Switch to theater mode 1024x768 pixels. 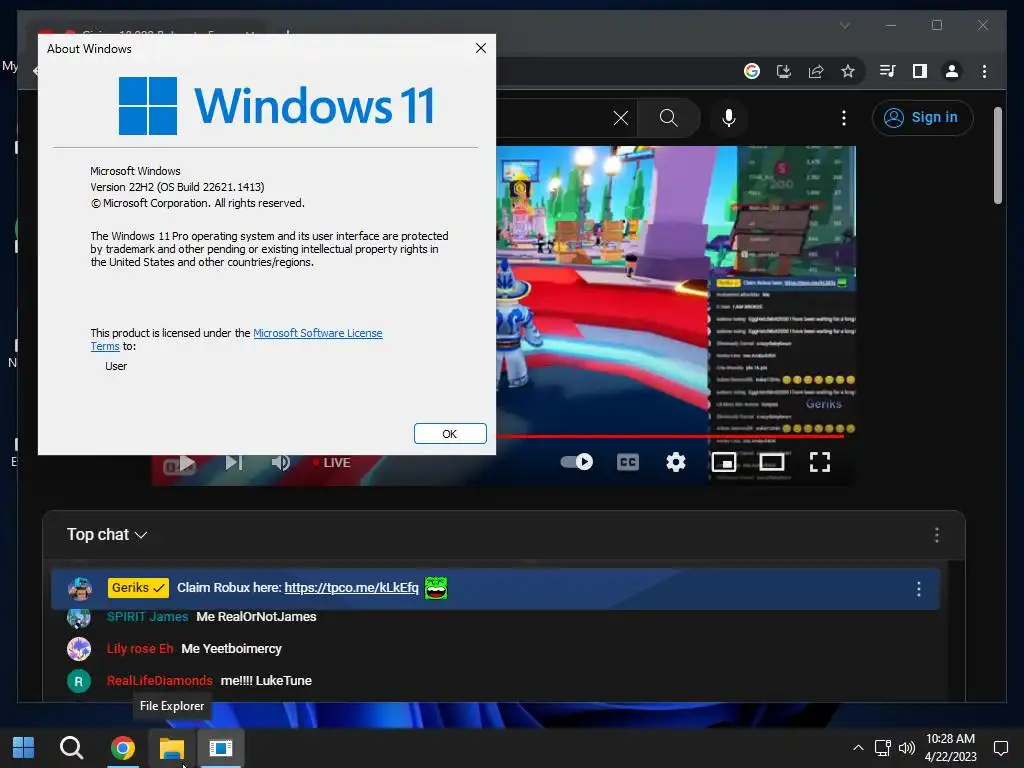(772, 462)
